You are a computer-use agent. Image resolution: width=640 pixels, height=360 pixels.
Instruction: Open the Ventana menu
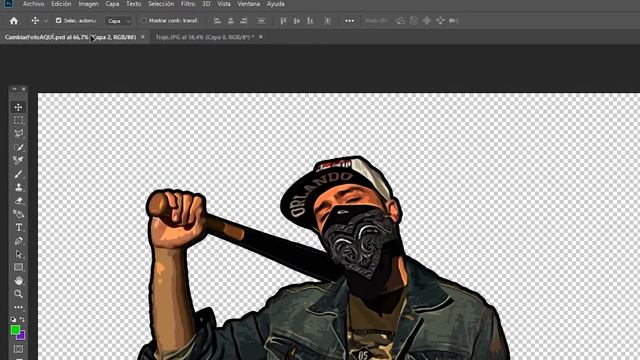pyautogui.click(x=249, y=4)
